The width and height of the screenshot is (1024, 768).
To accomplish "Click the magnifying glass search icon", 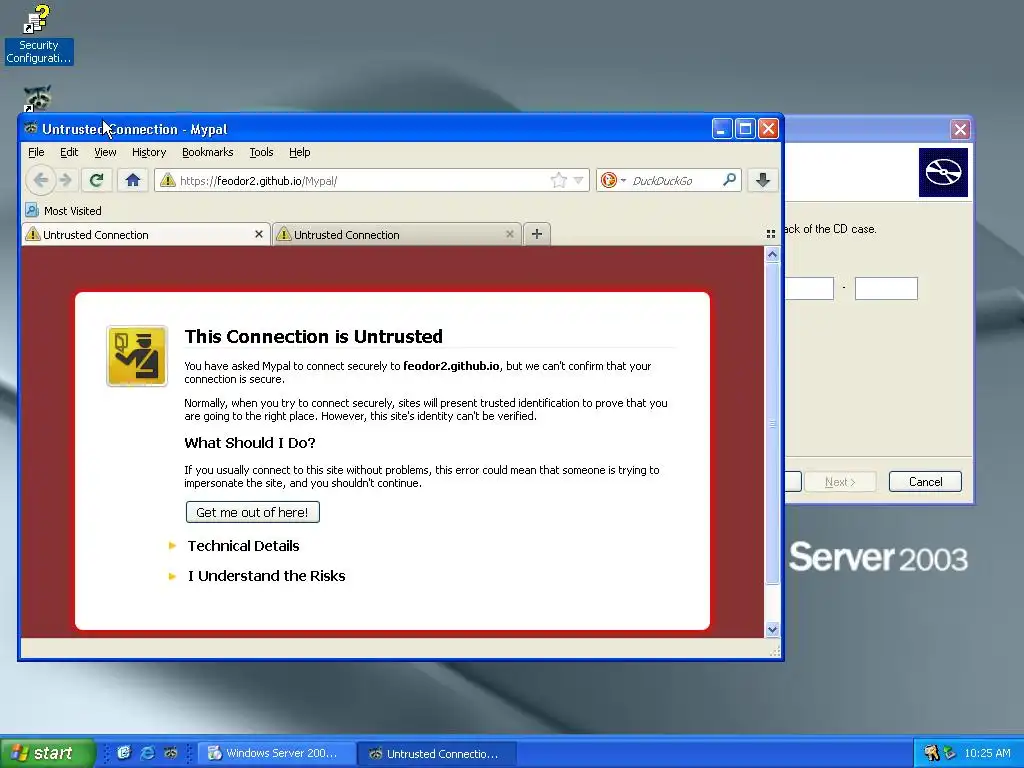I will click(x=729, y=180).
